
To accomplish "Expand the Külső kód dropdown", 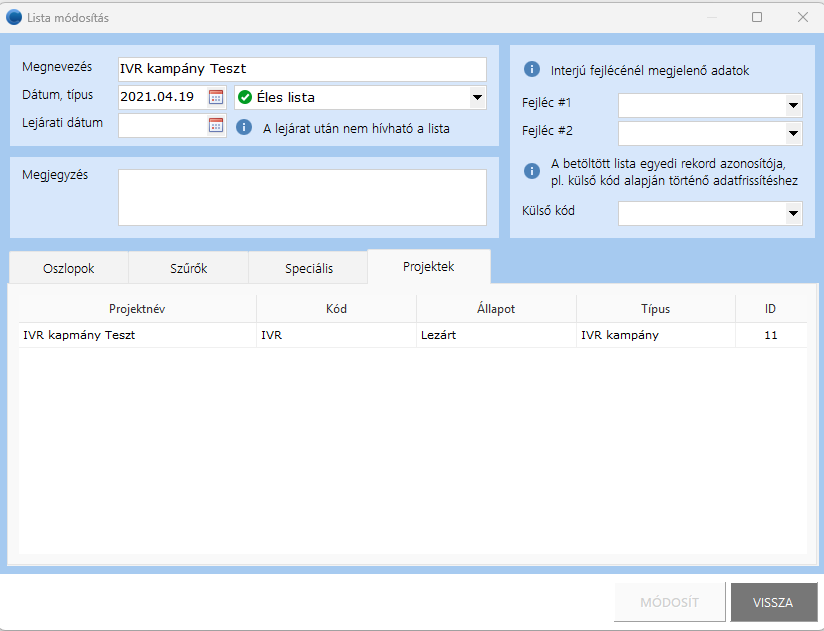I will (793, 213).
